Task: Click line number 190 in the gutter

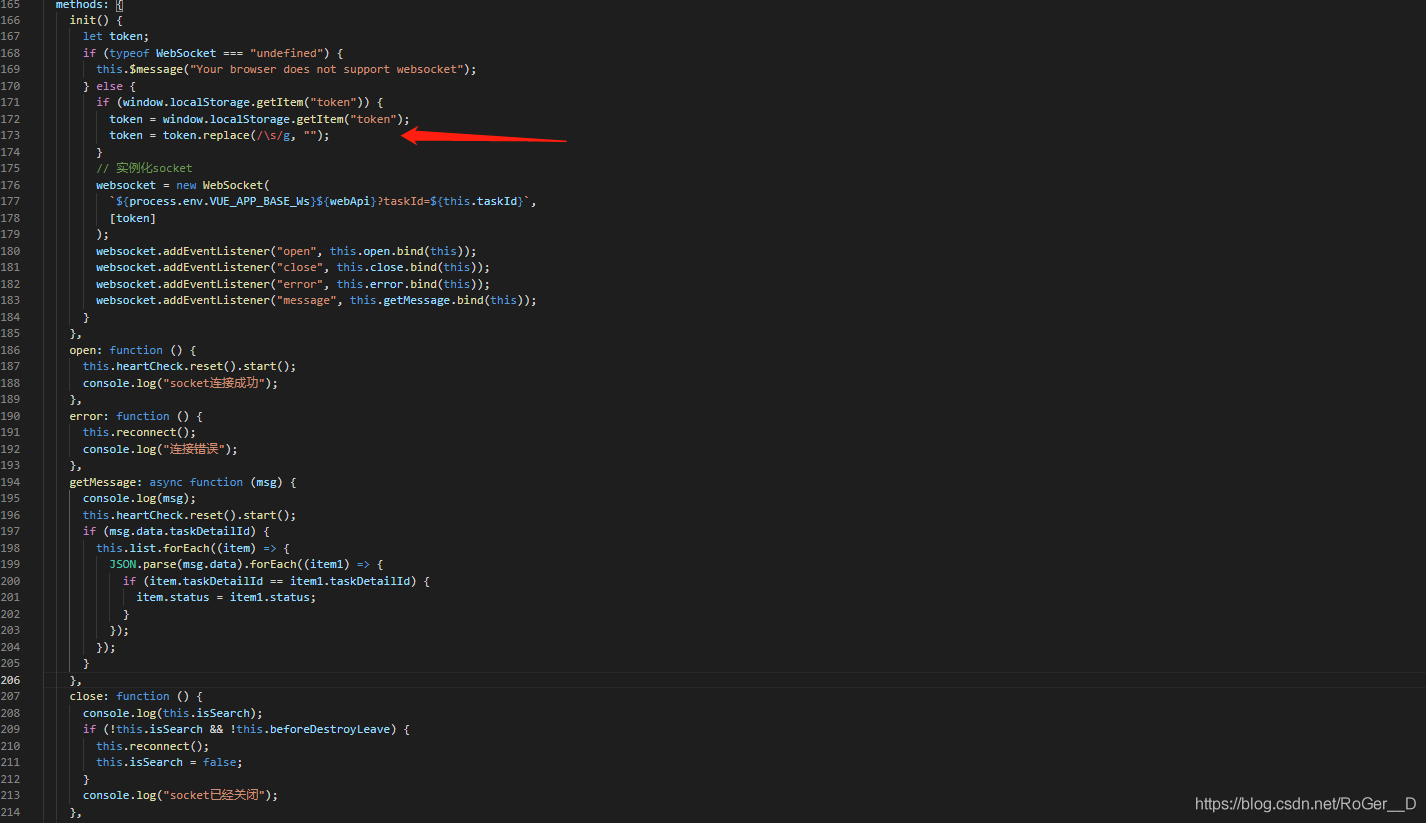Action: point(10,416)
